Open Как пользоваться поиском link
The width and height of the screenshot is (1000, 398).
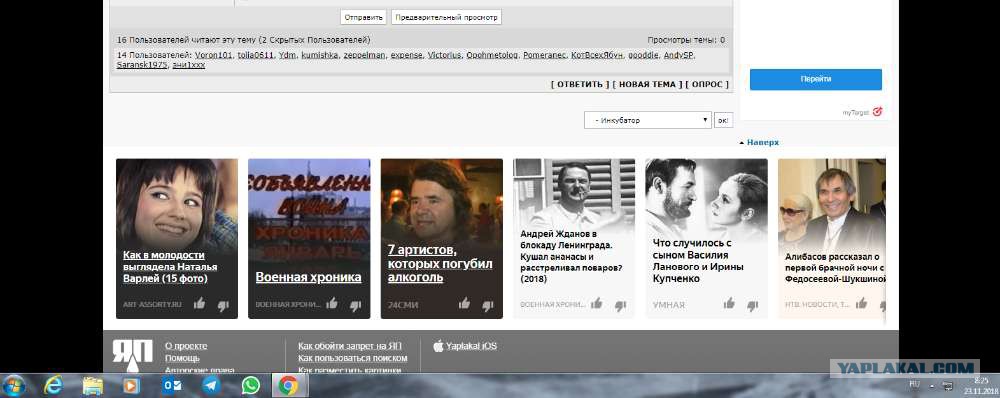coord(353,358)
